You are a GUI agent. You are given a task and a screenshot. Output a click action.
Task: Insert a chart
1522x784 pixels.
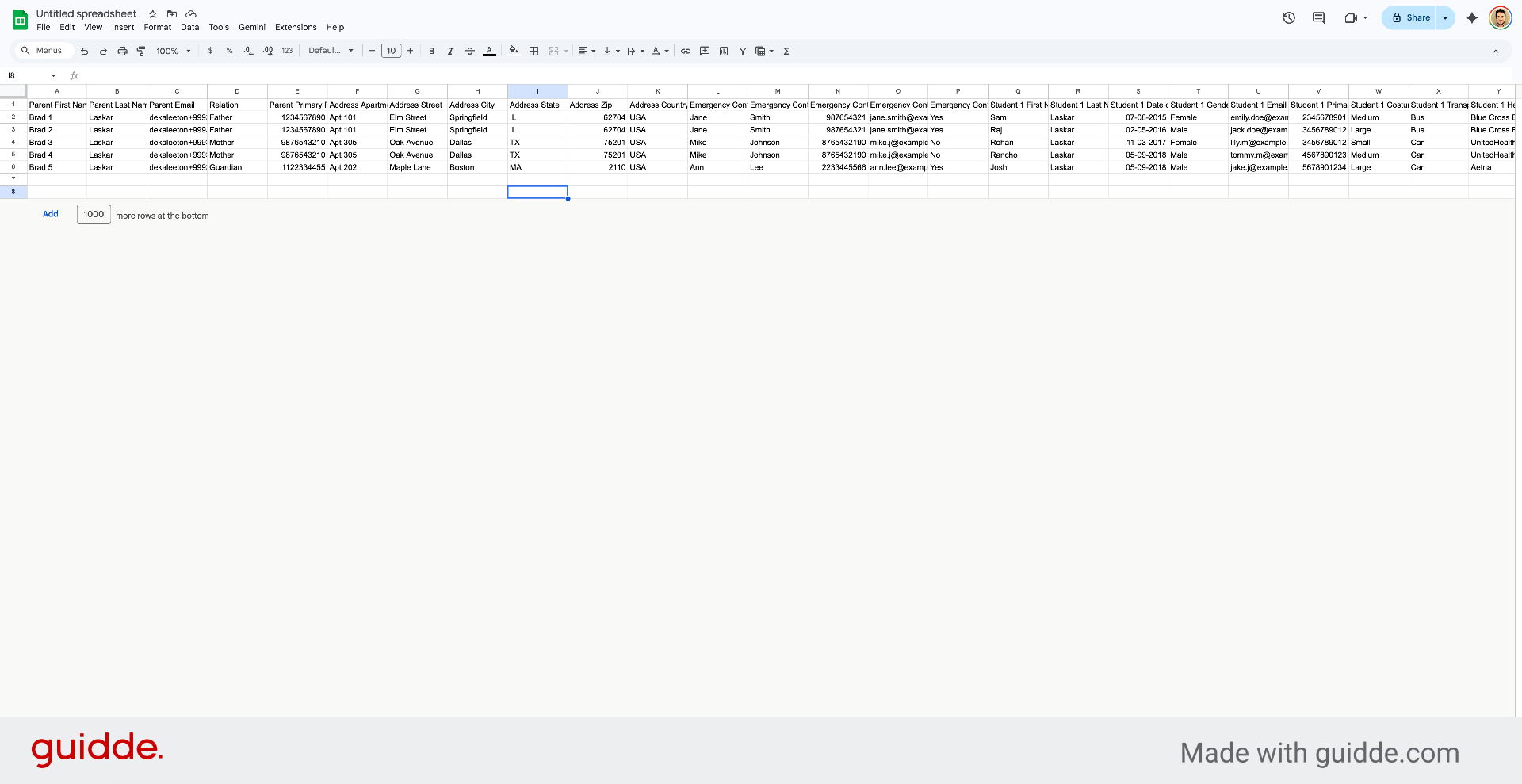coord(724,51)
